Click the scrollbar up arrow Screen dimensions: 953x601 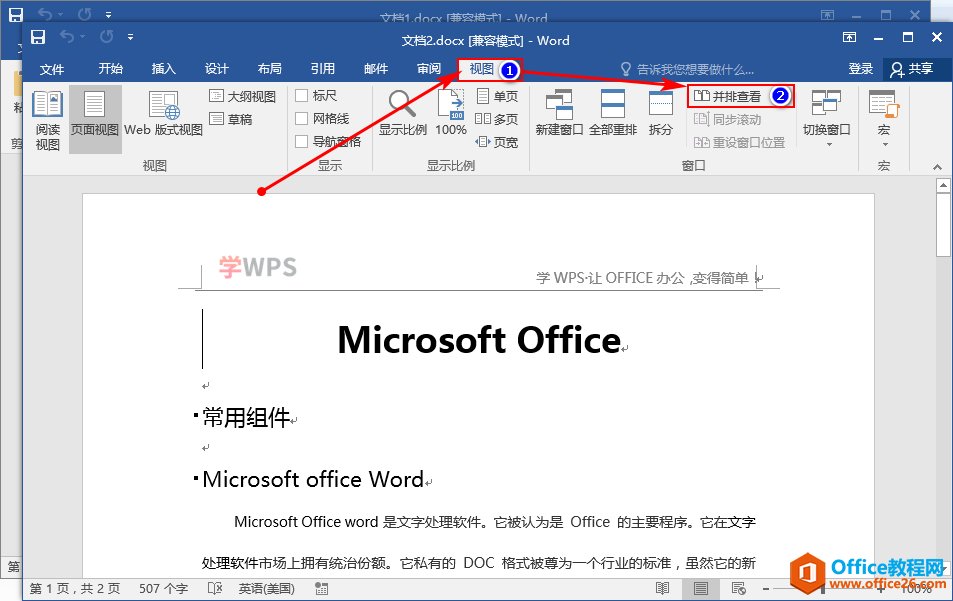coord(943,185)
